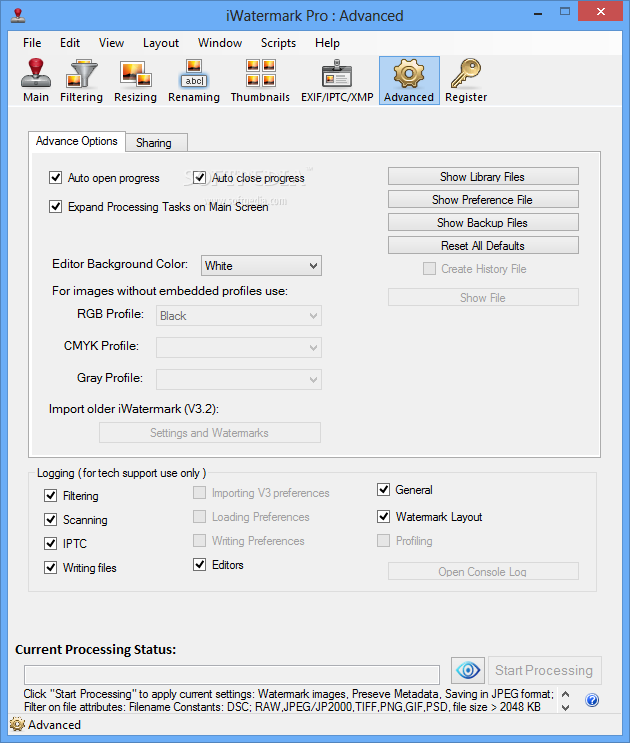Open the Layout menu
This screenshot has width=630, height=743.
(x=161, y=43)
